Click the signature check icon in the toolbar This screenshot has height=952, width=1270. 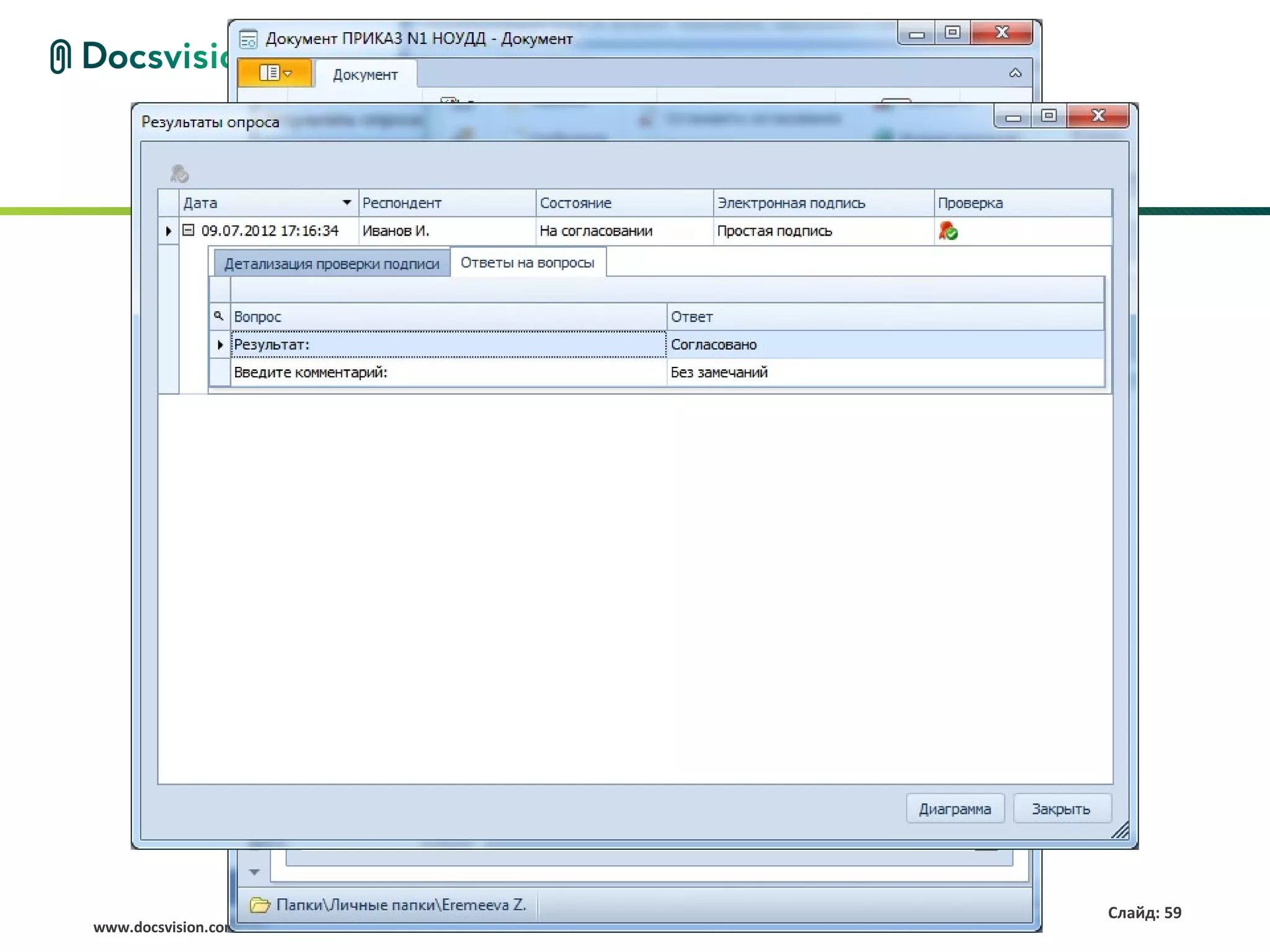179,174
